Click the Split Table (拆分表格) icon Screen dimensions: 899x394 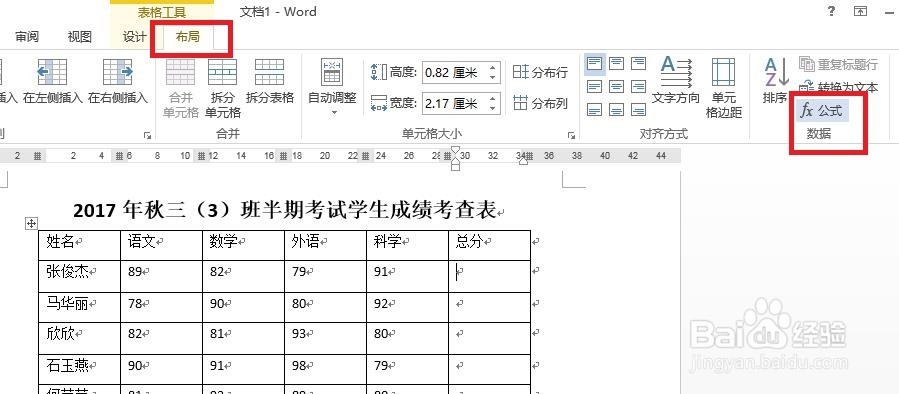tap(269, 72)
